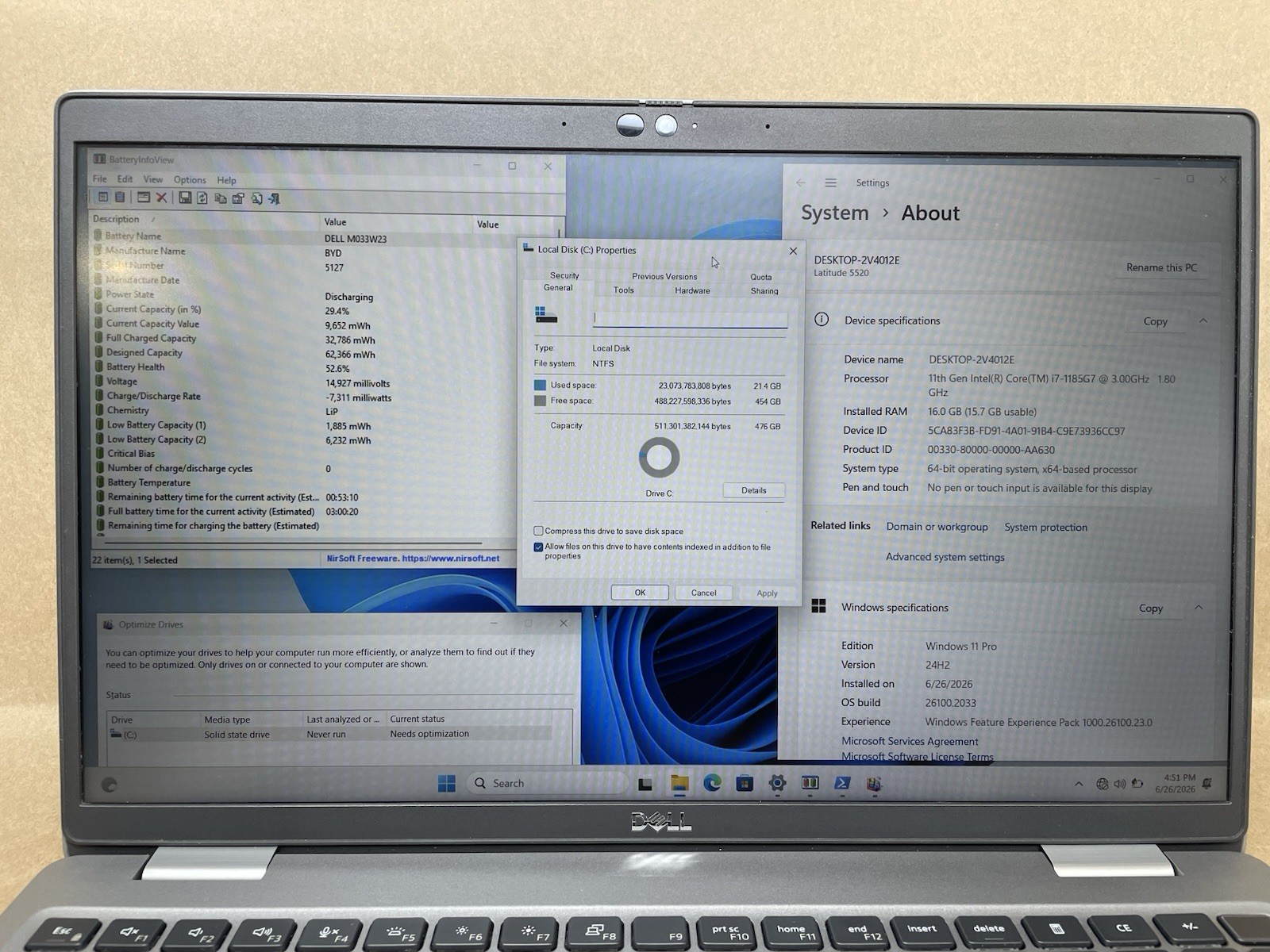Switch to the Hardware tab
This screenshot has width=1270, height=952.
(692, 290)
